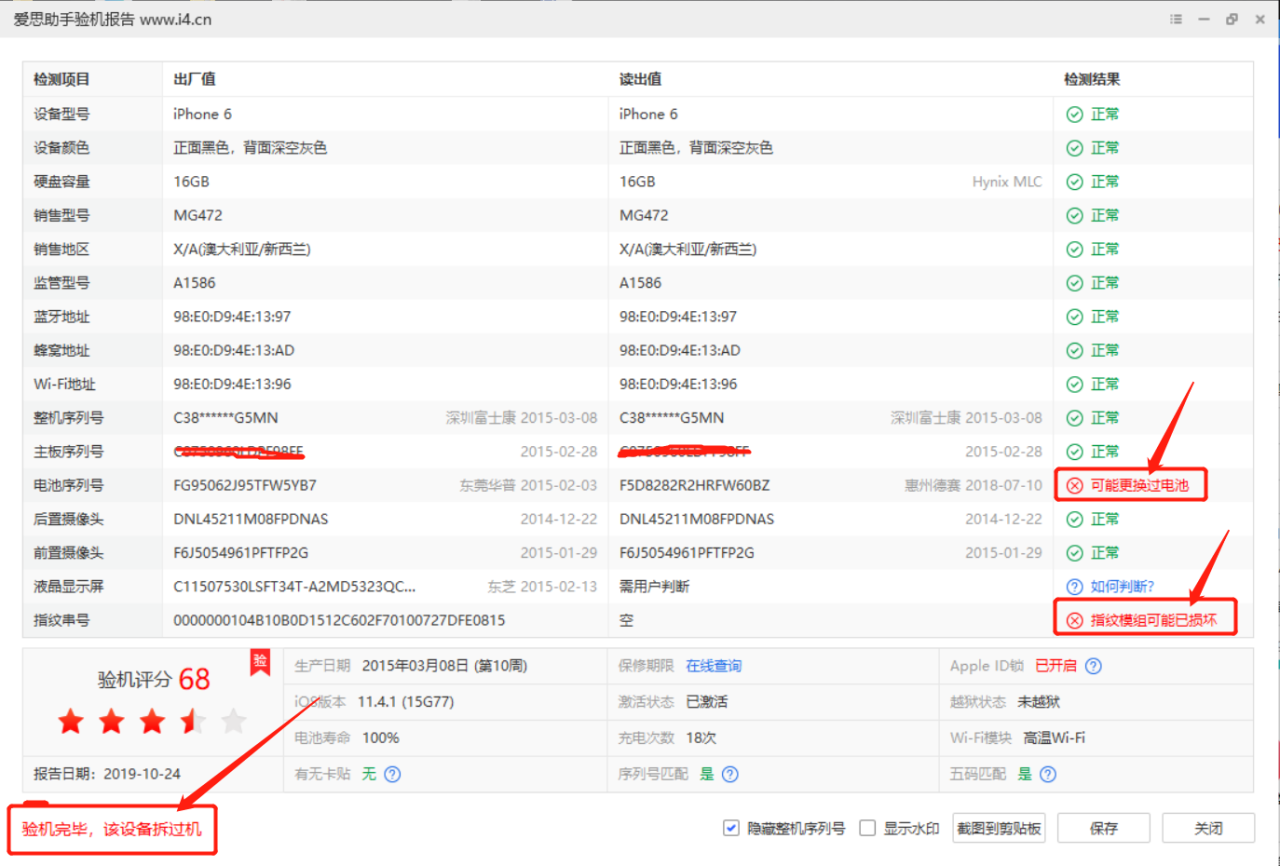Open 如何判断? link for LCD screen

(x=1122, y=587)
